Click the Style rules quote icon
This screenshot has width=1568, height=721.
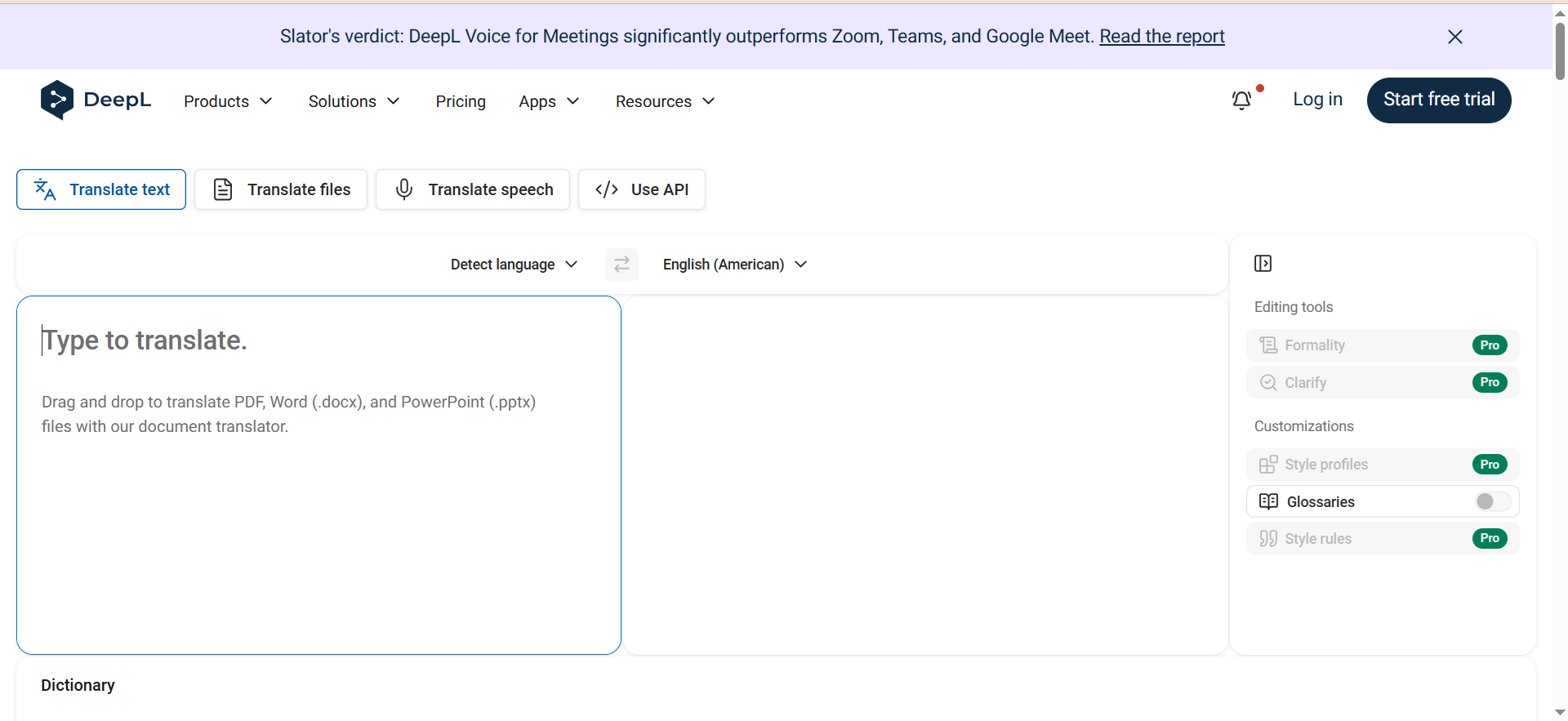(x=1268, y=539)
